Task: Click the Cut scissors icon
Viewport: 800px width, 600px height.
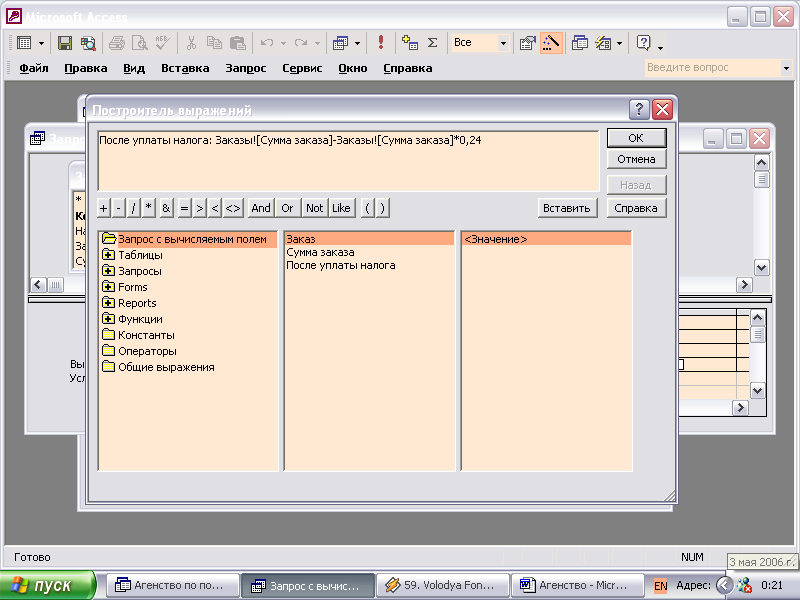Action: click(191, 43)
